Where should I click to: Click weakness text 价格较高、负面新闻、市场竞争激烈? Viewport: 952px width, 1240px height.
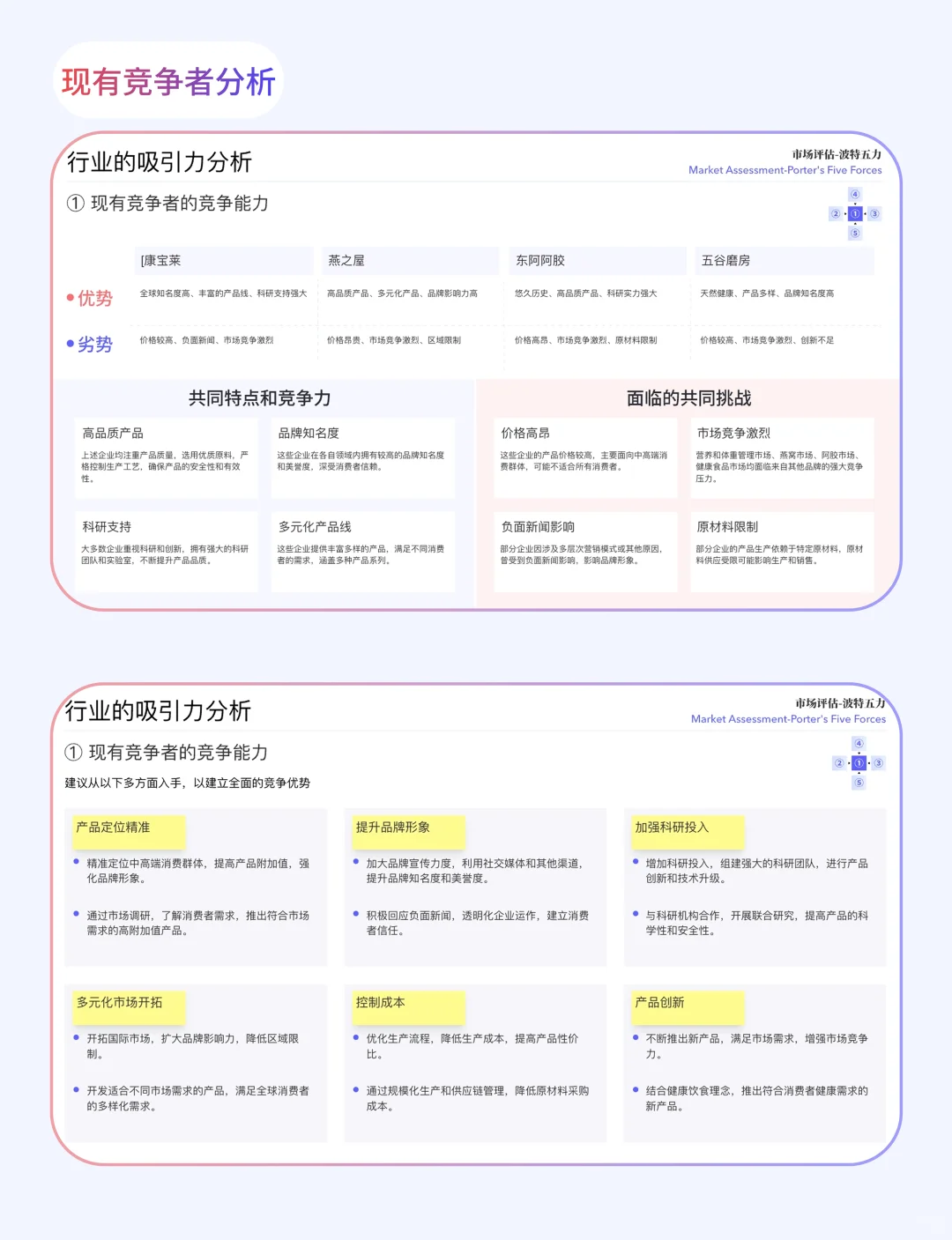[x=206, y=340]
